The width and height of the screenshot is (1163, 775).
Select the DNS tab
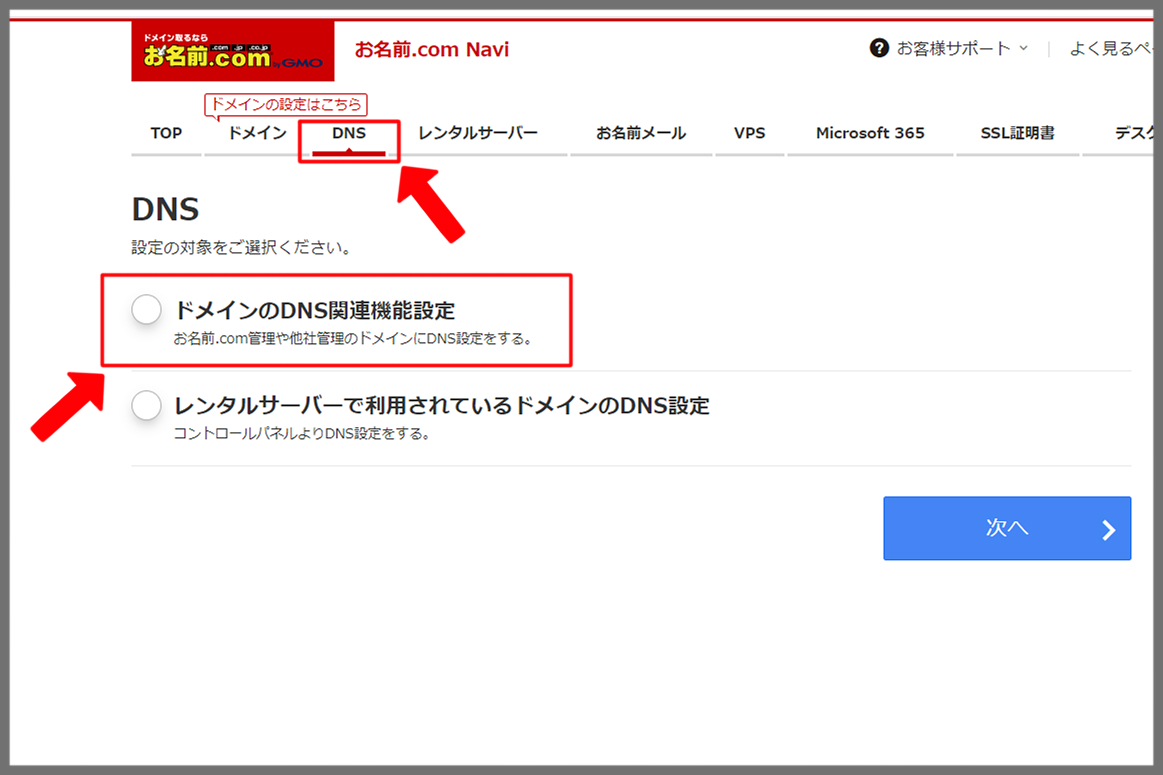[349, 133]
